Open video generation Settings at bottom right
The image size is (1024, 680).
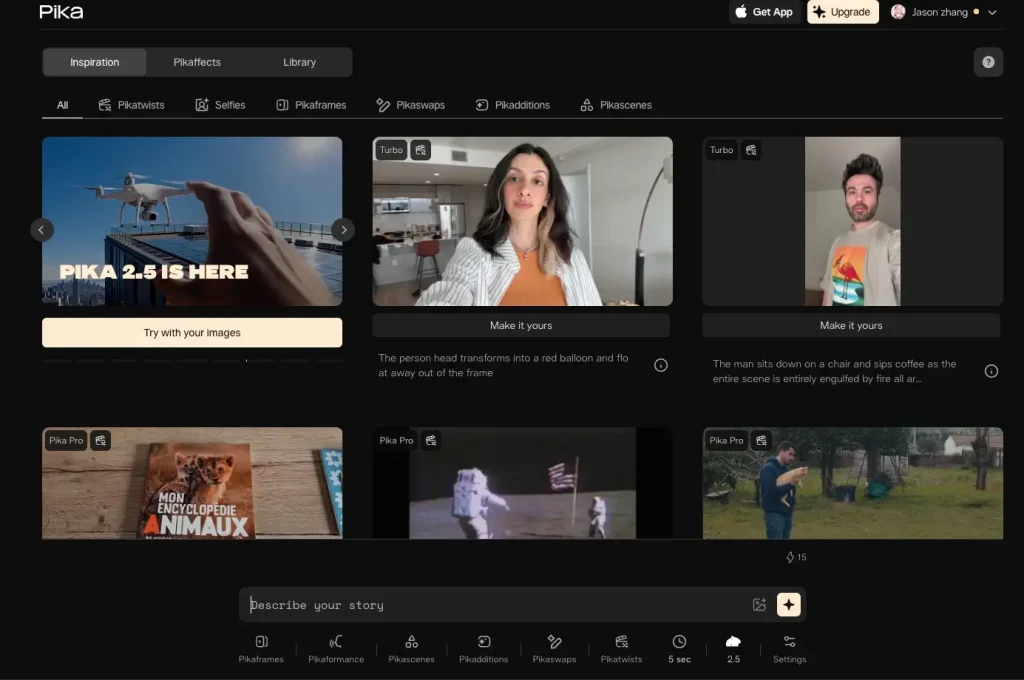[x=789, y=648]
